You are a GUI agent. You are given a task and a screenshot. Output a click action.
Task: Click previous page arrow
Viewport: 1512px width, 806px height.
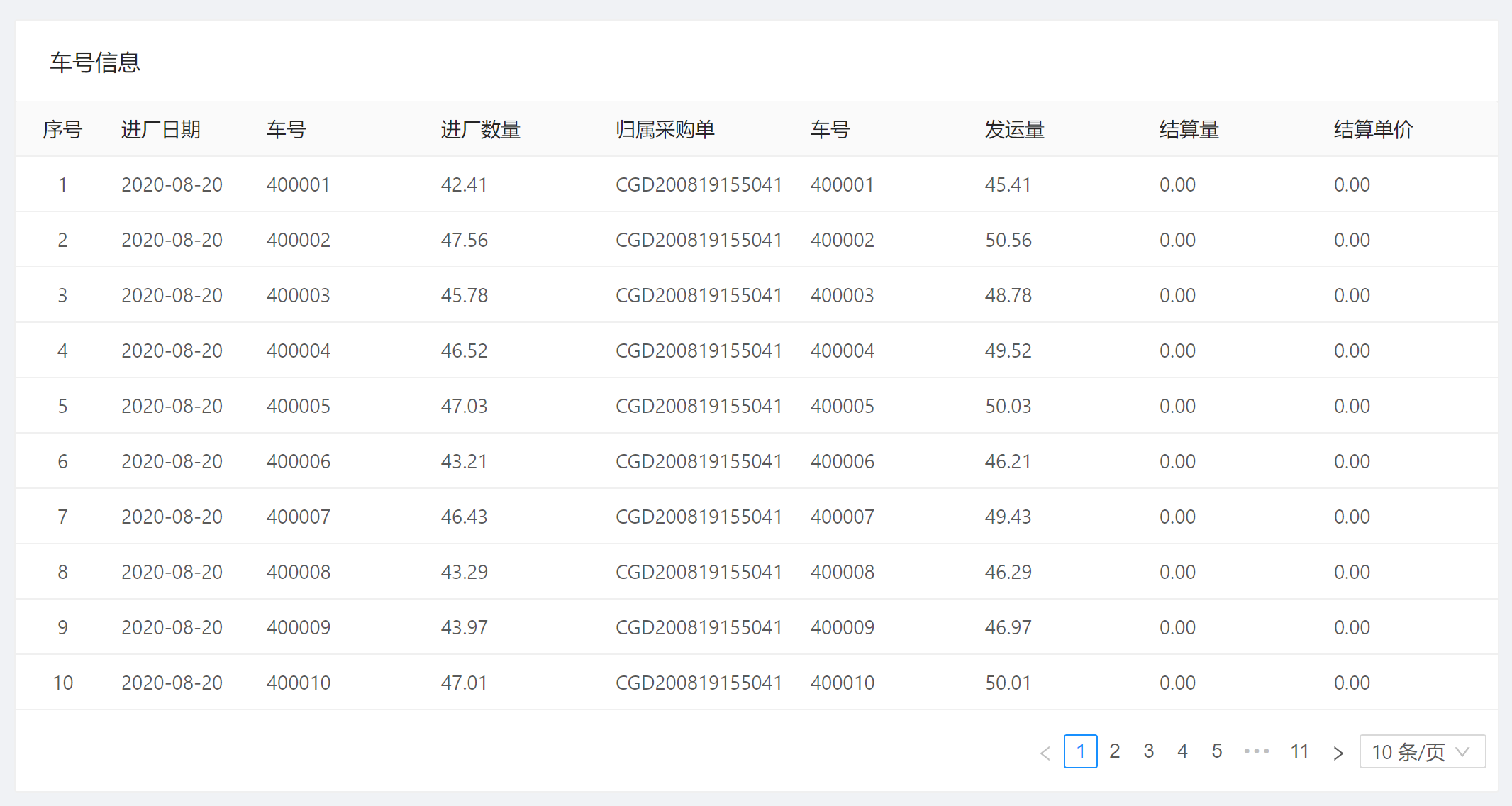coord(1045,752)
